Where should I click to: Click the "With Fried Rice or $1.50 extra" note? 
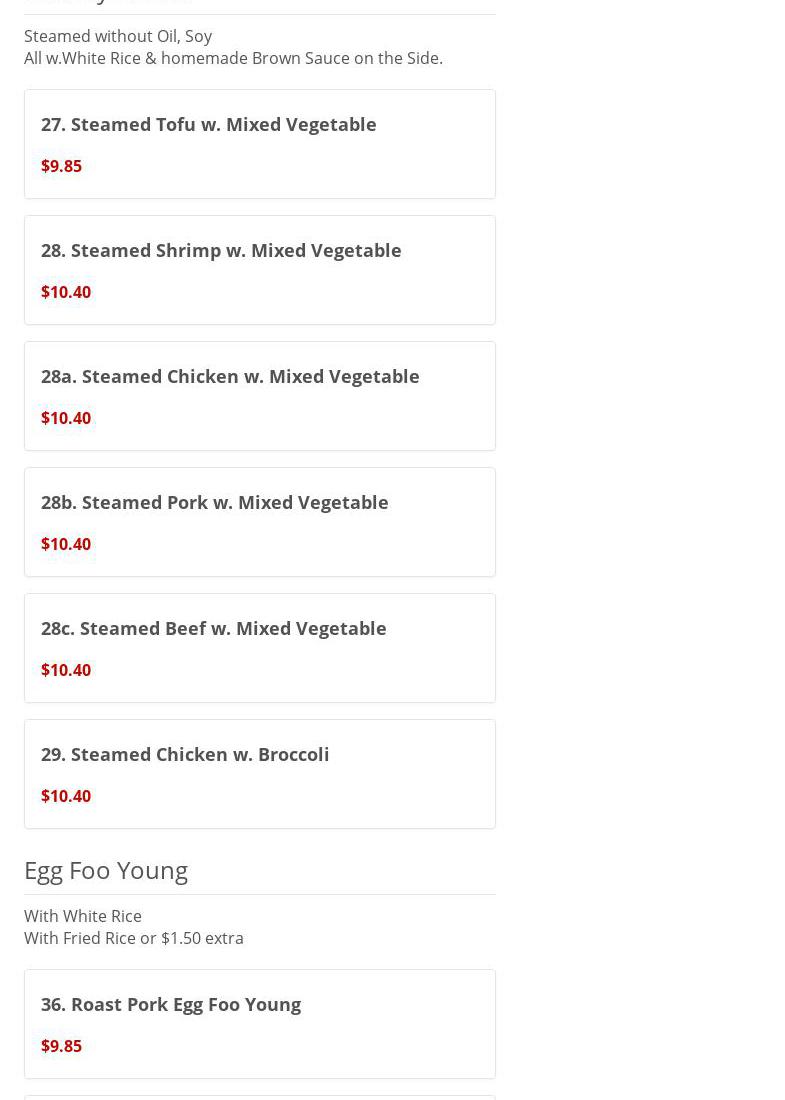(x=134, y=938)
